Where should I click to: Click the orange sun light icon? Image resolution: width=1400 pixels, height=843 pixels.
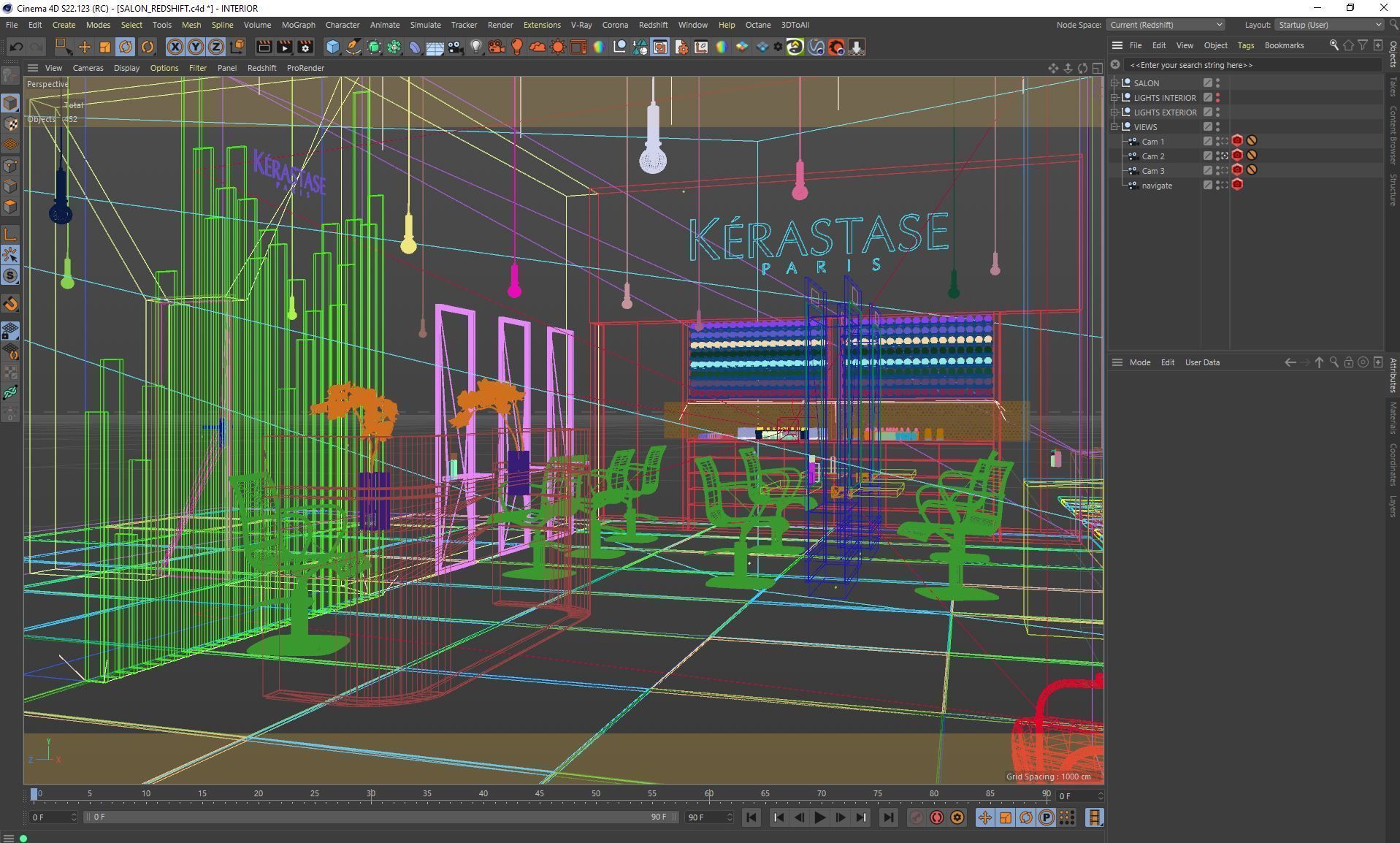coord(557,47)
